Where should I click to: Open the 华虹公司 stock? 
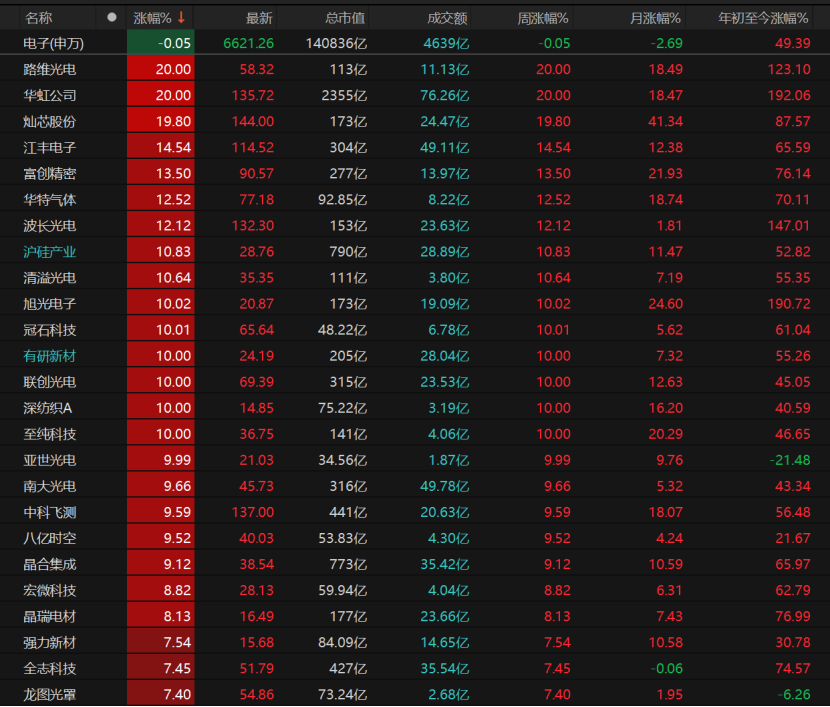point(50,95)
